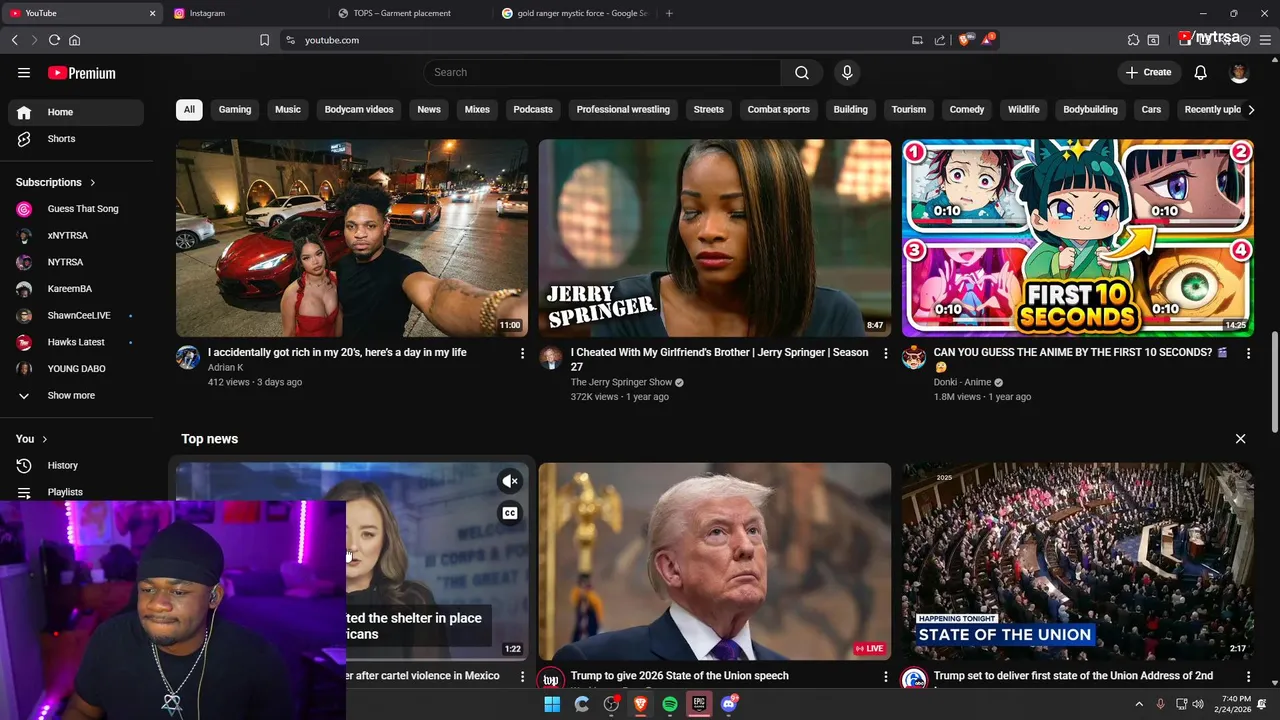The width and height of the screenshot is (1280, 720).
Task: Open the live Trump speech thumbnail
Action: point(715,561)
